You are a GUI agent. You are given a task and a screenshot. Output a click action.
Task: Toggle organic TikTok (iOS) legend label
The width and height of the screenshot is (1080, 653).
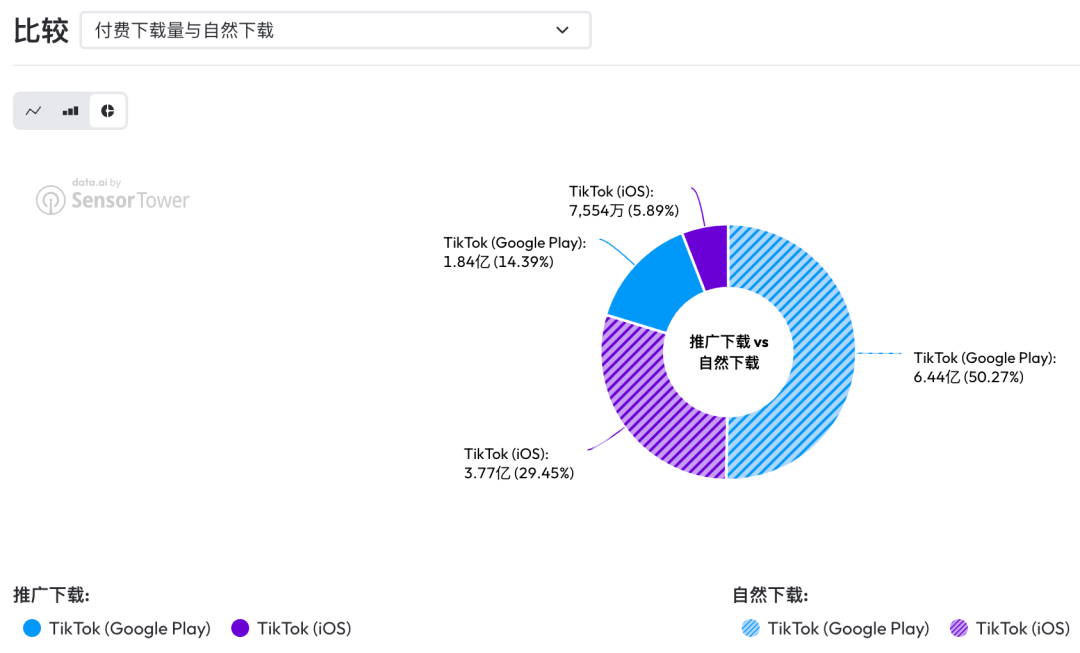tap(1023, 629)
